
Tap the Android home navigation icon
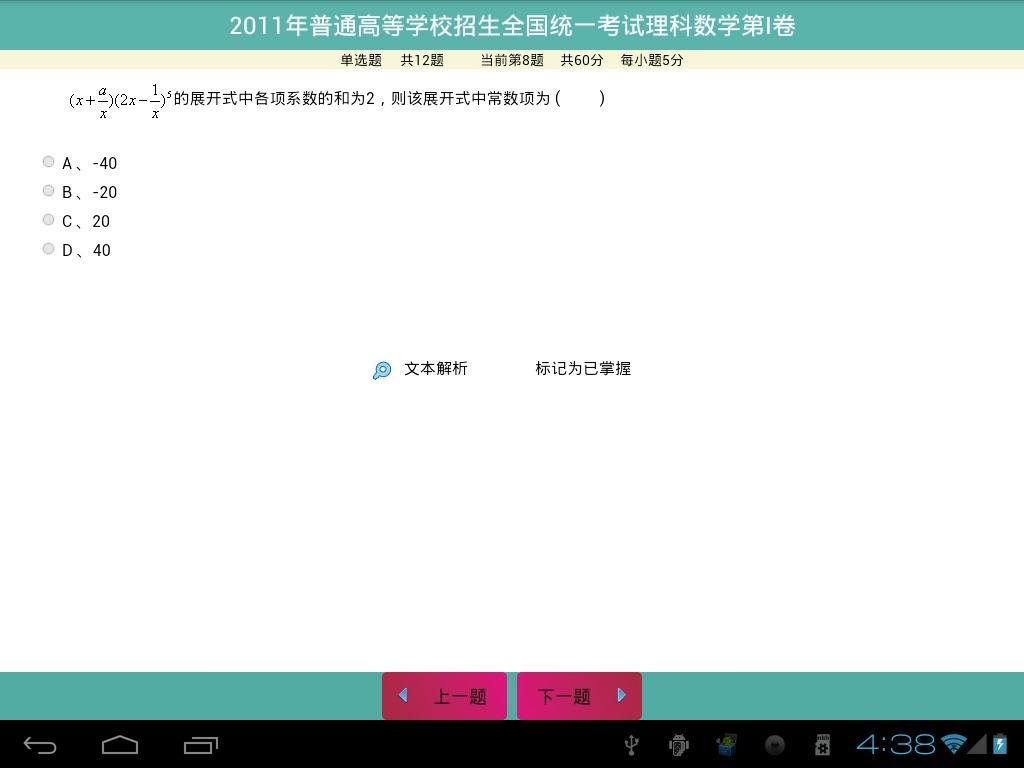[x=120, y=745]
